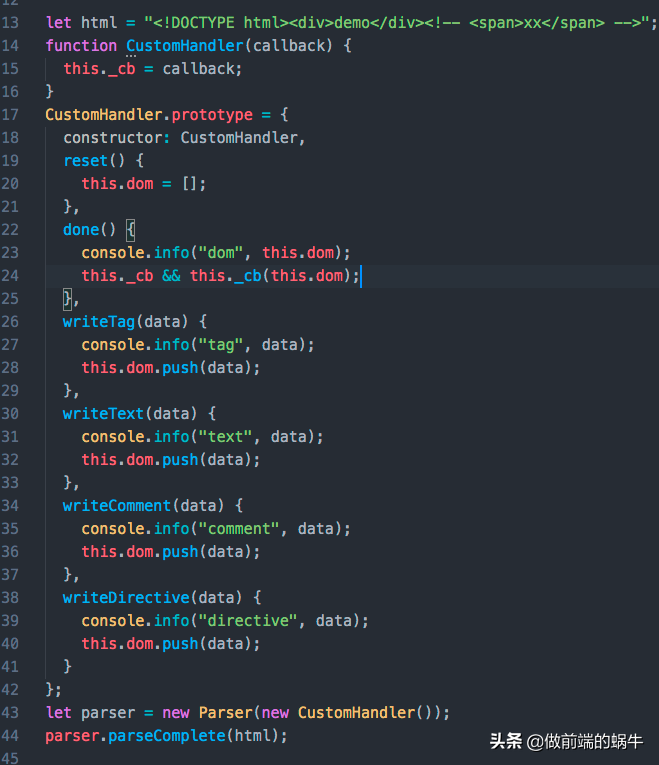
Task: Click the push call on line 40
Action: [180, 644]
